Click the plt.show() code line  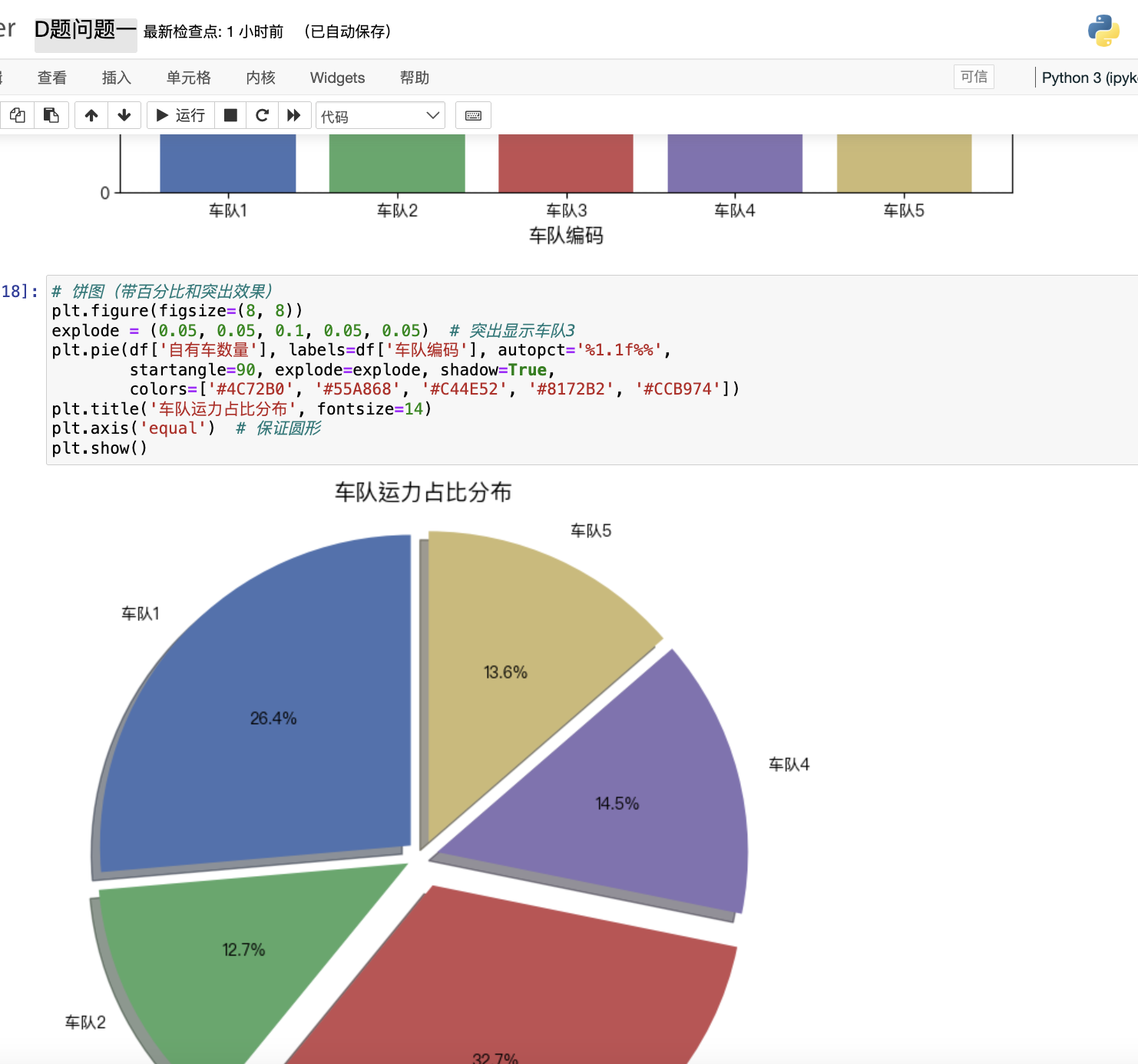tap(99, 448)
